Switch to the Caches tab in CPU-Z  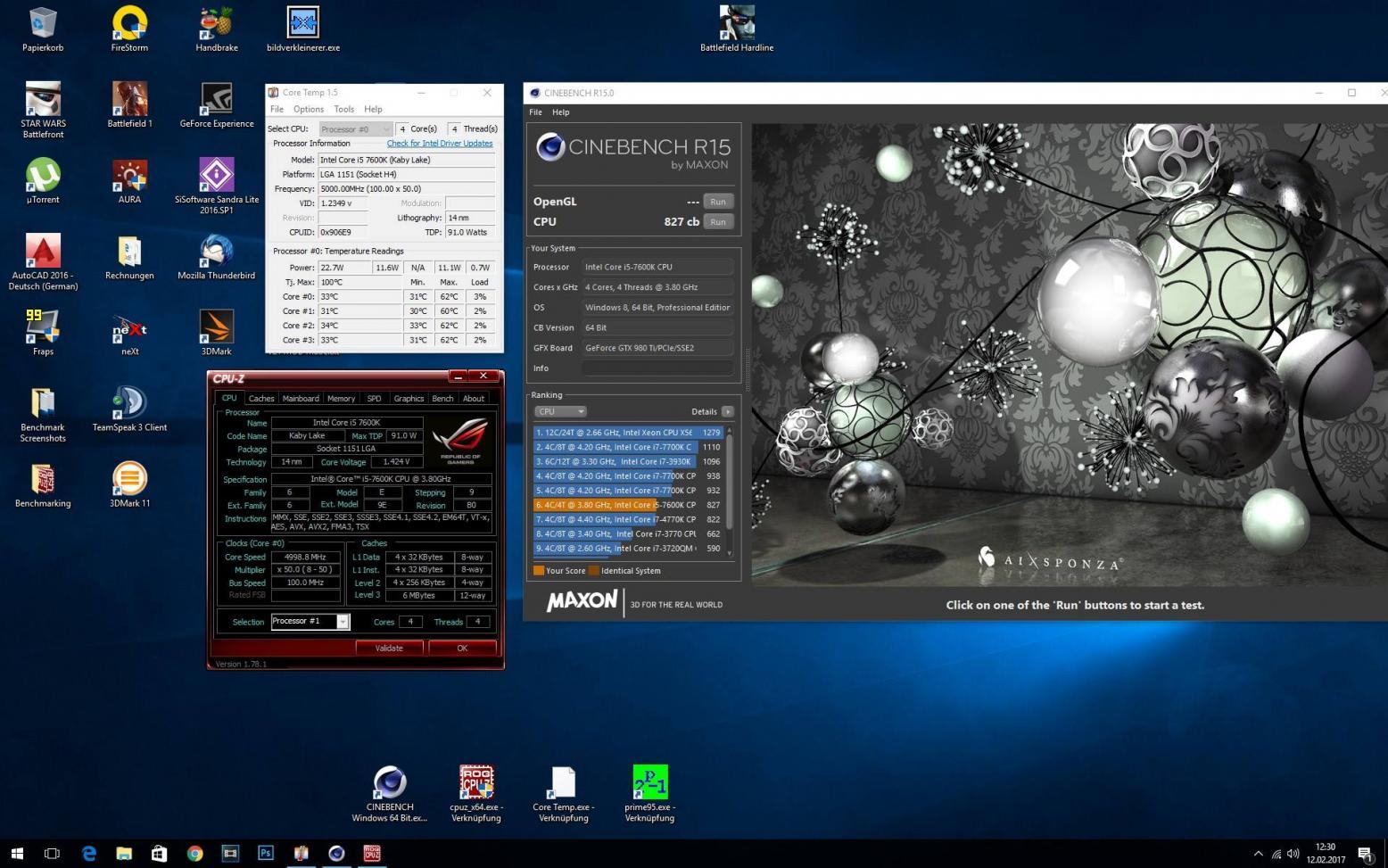click(x=261, y=399)
